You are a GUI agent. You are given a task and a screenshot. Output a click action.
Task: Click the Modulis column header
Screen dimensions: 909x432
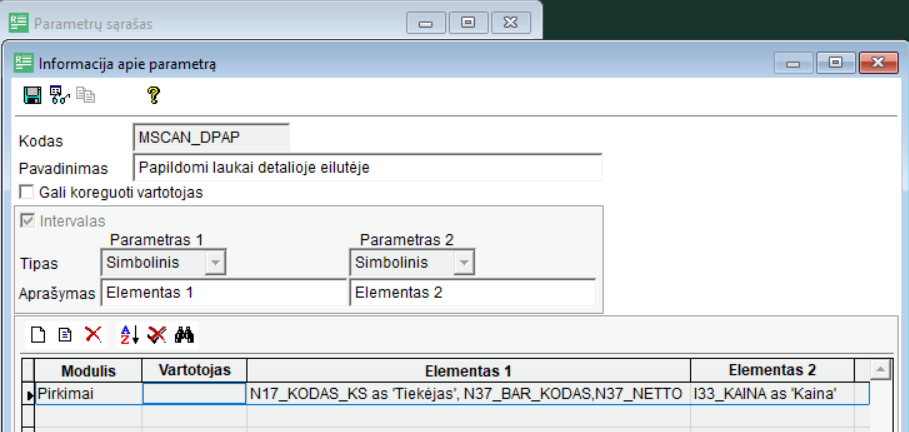coord(88,371)
